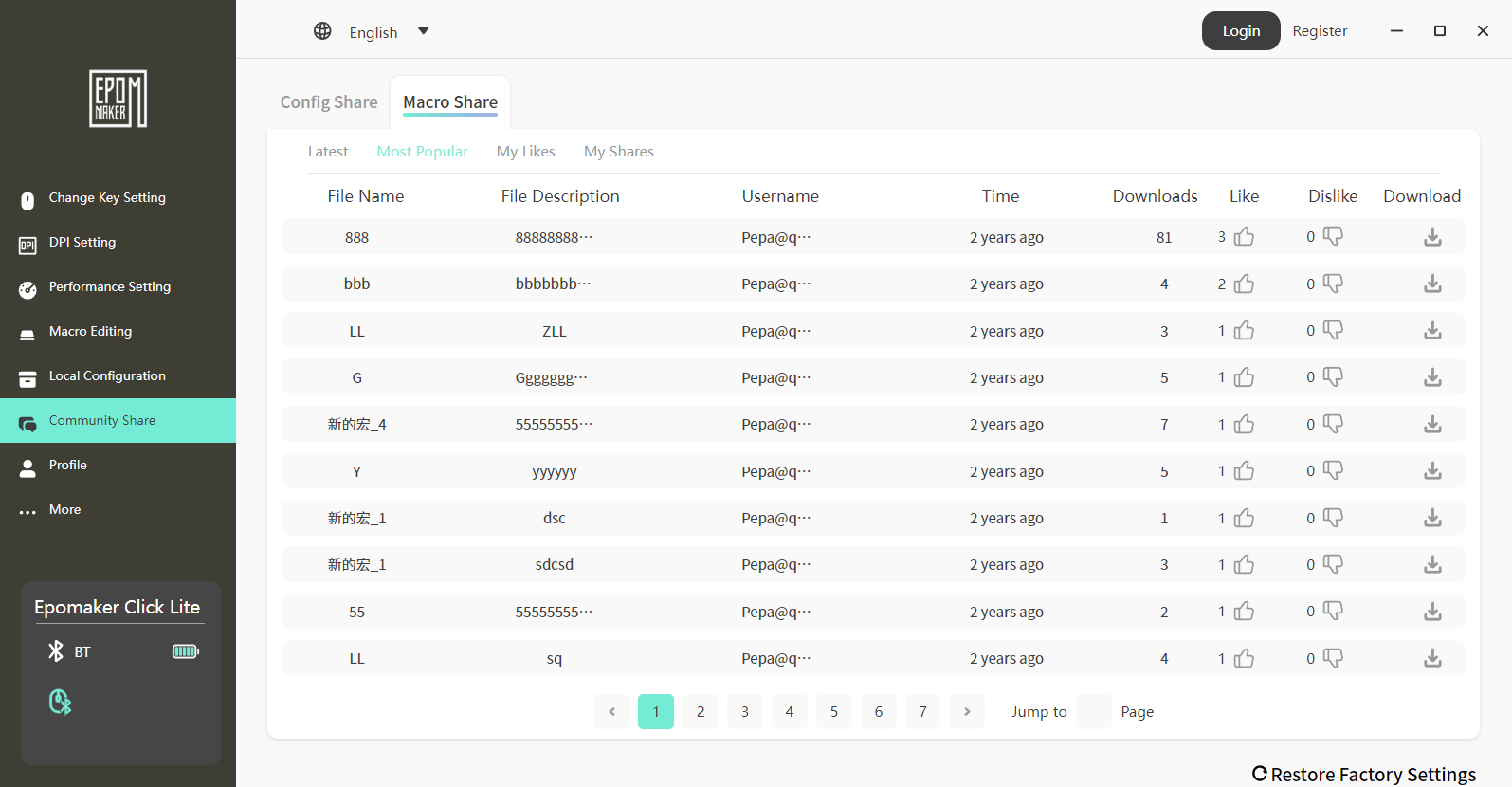Click the Jump to page input field
Viewport: 1512px width, 787px height.
[1093, 711]
